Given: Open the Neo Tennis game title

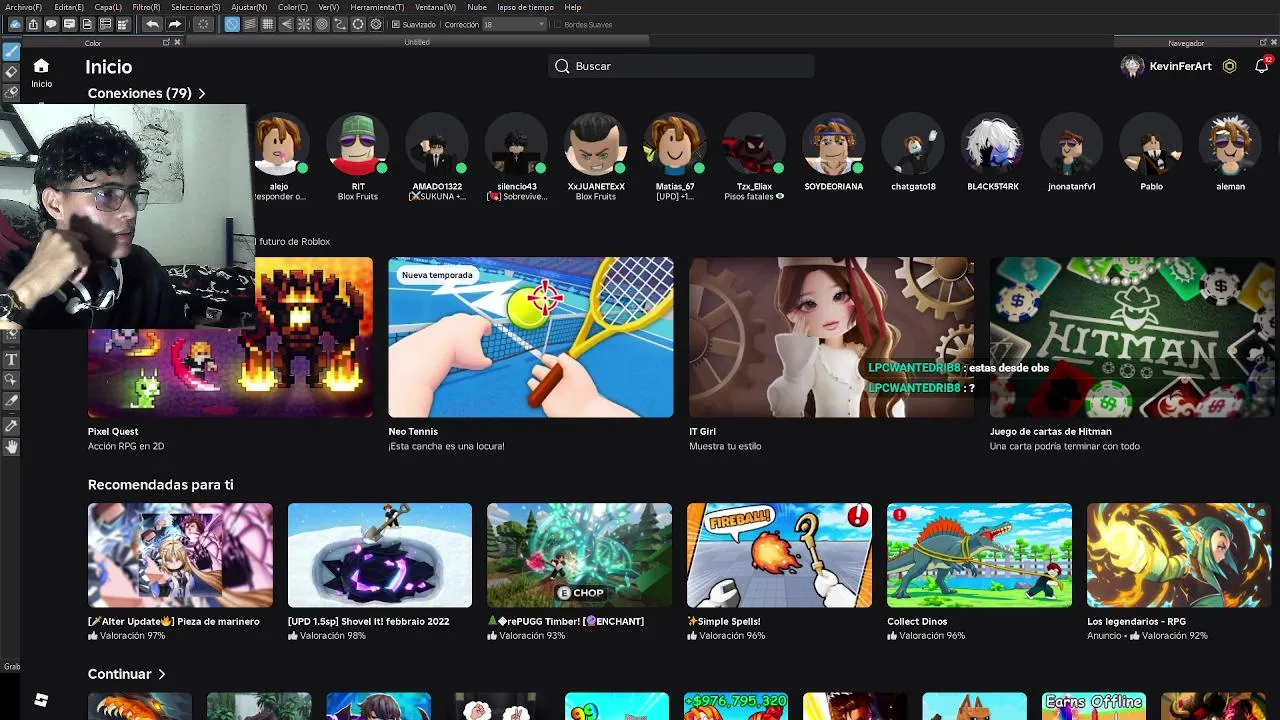Looking at the screenshot, I should 413,432.
